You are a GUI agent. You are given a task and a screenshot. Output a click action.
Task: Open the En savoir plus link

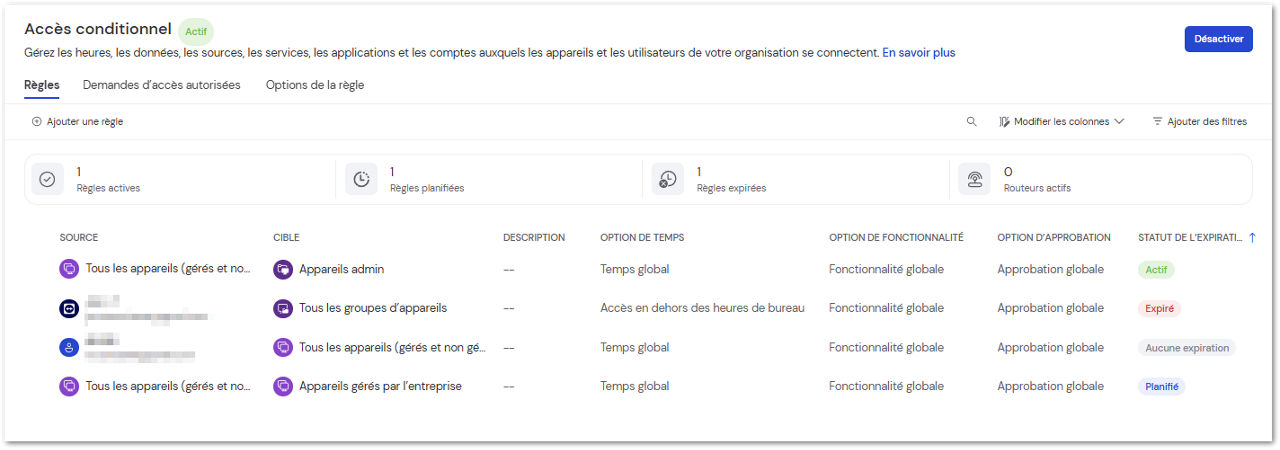918,53
